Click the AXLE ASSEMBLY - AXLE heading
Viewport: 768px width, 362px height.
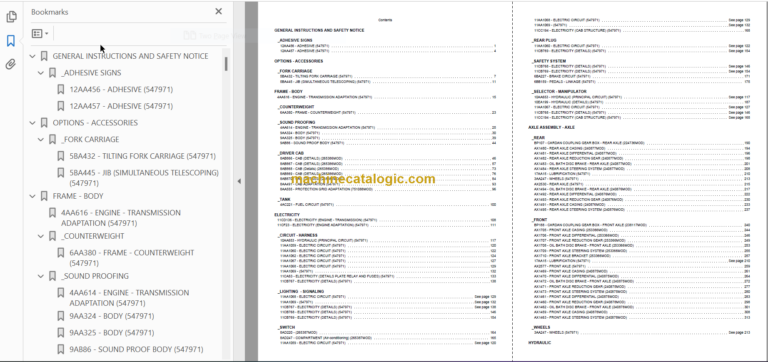[551, 127]
